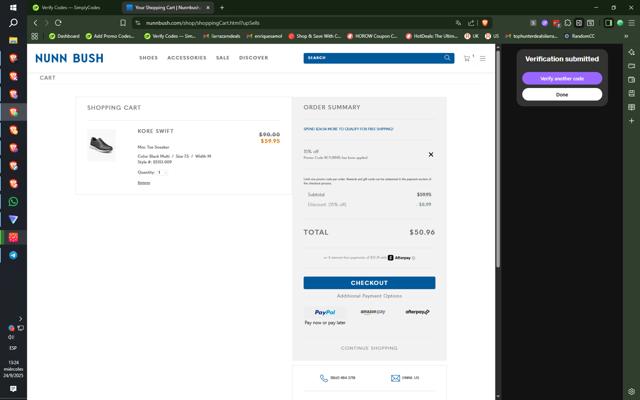Expand the hidden tray icons chevron
Screen dimensions: 640x400
pyautogui.click(x=20, y=318)
